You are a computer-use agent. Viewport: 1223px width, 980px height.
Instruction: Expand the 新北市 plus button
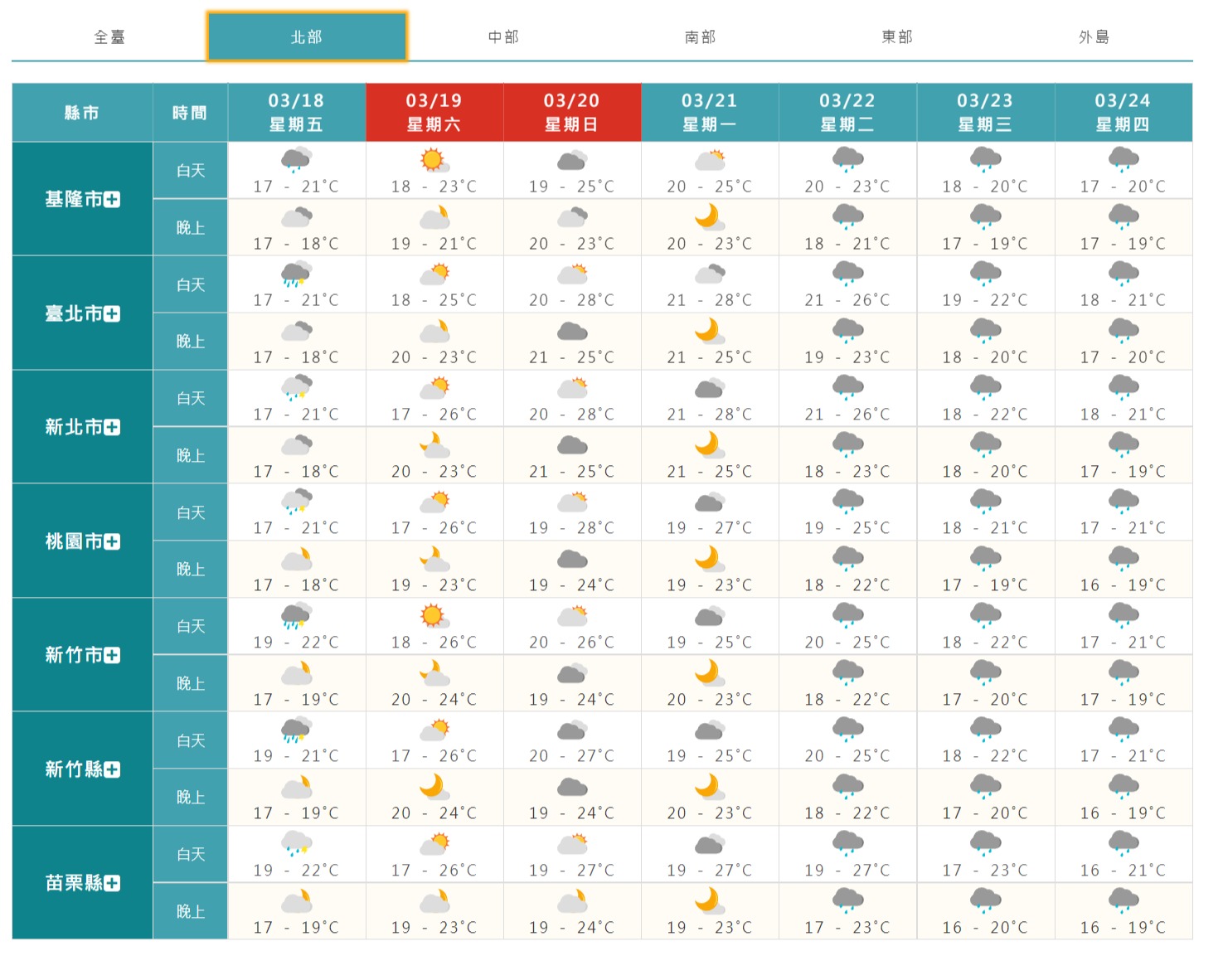pos(113,428)
